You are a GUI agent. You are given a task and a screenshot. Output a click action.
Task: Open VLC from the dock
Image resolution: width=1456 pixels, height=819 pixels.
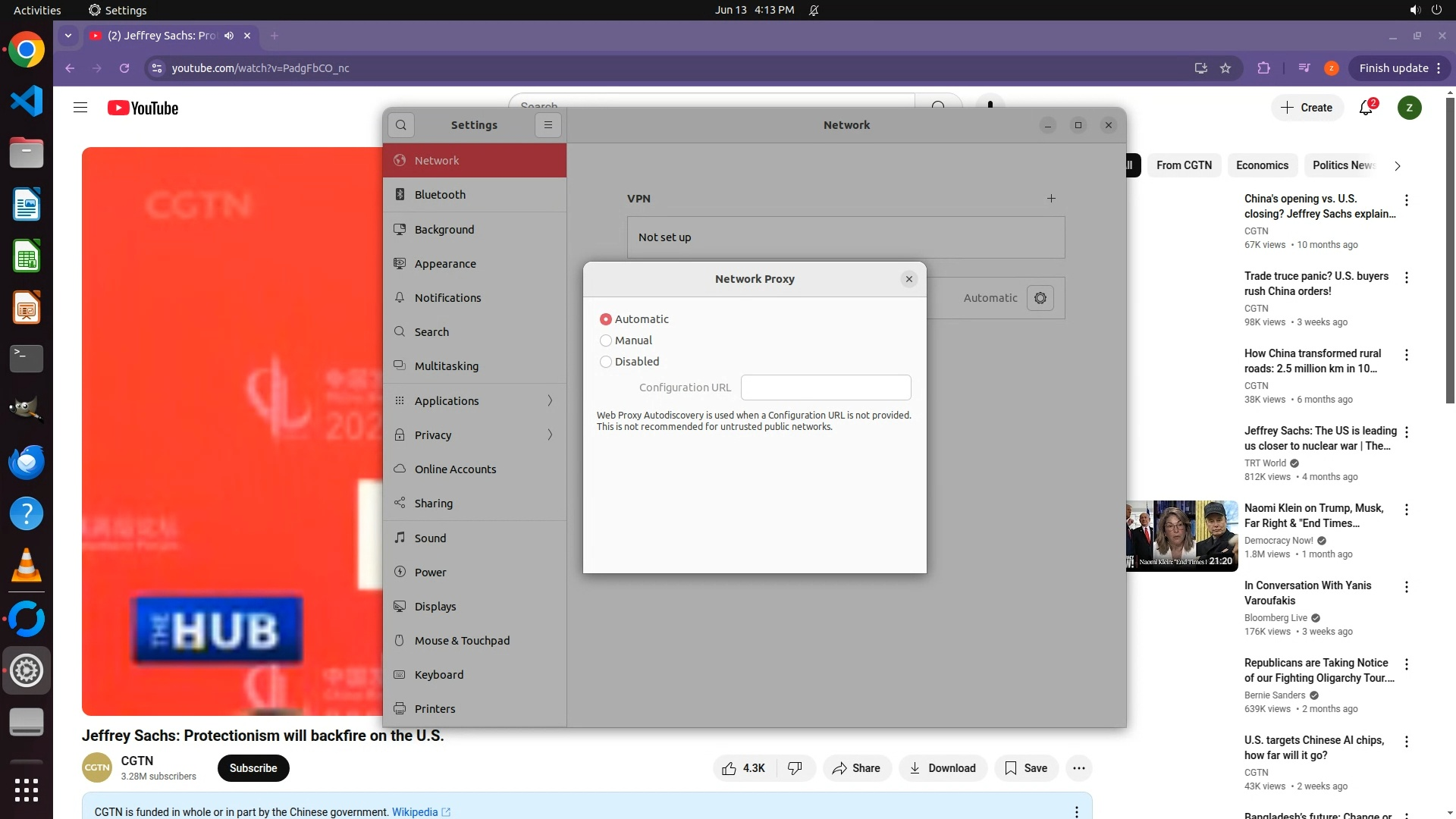point(27,566)
